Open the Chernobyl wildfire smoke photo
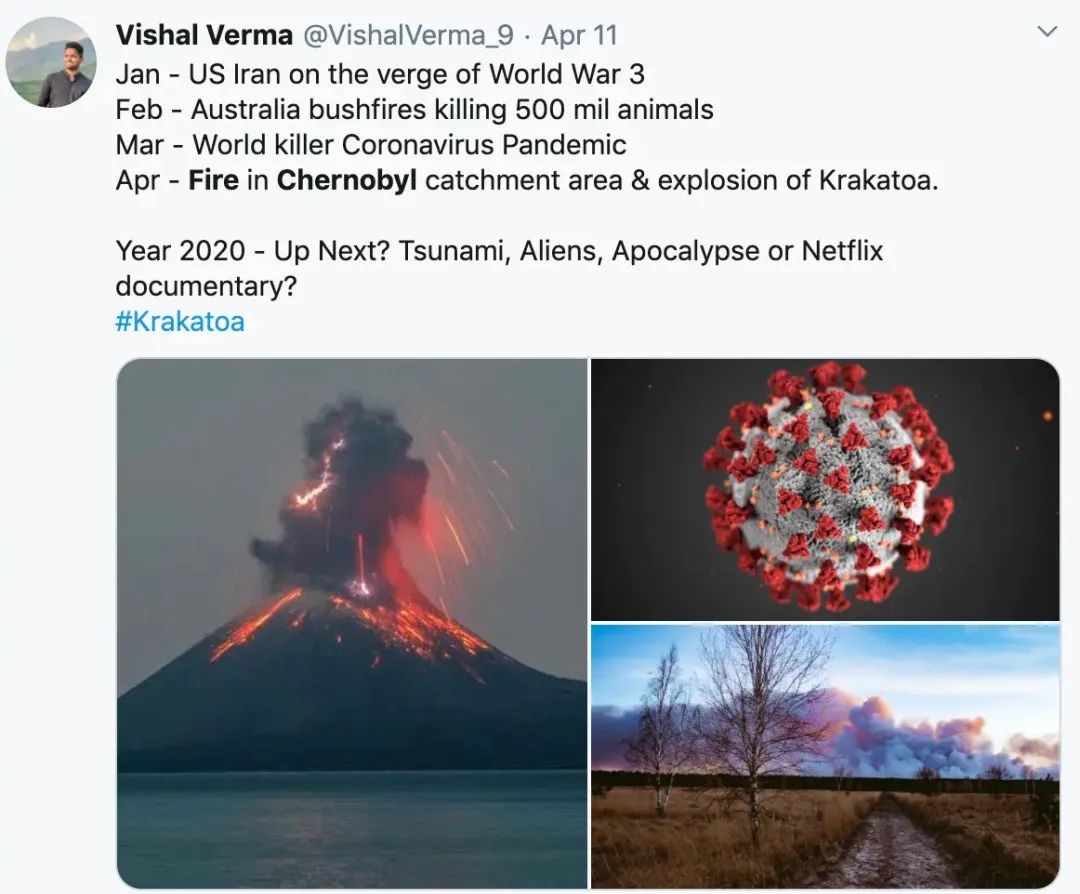 [825, 756]
